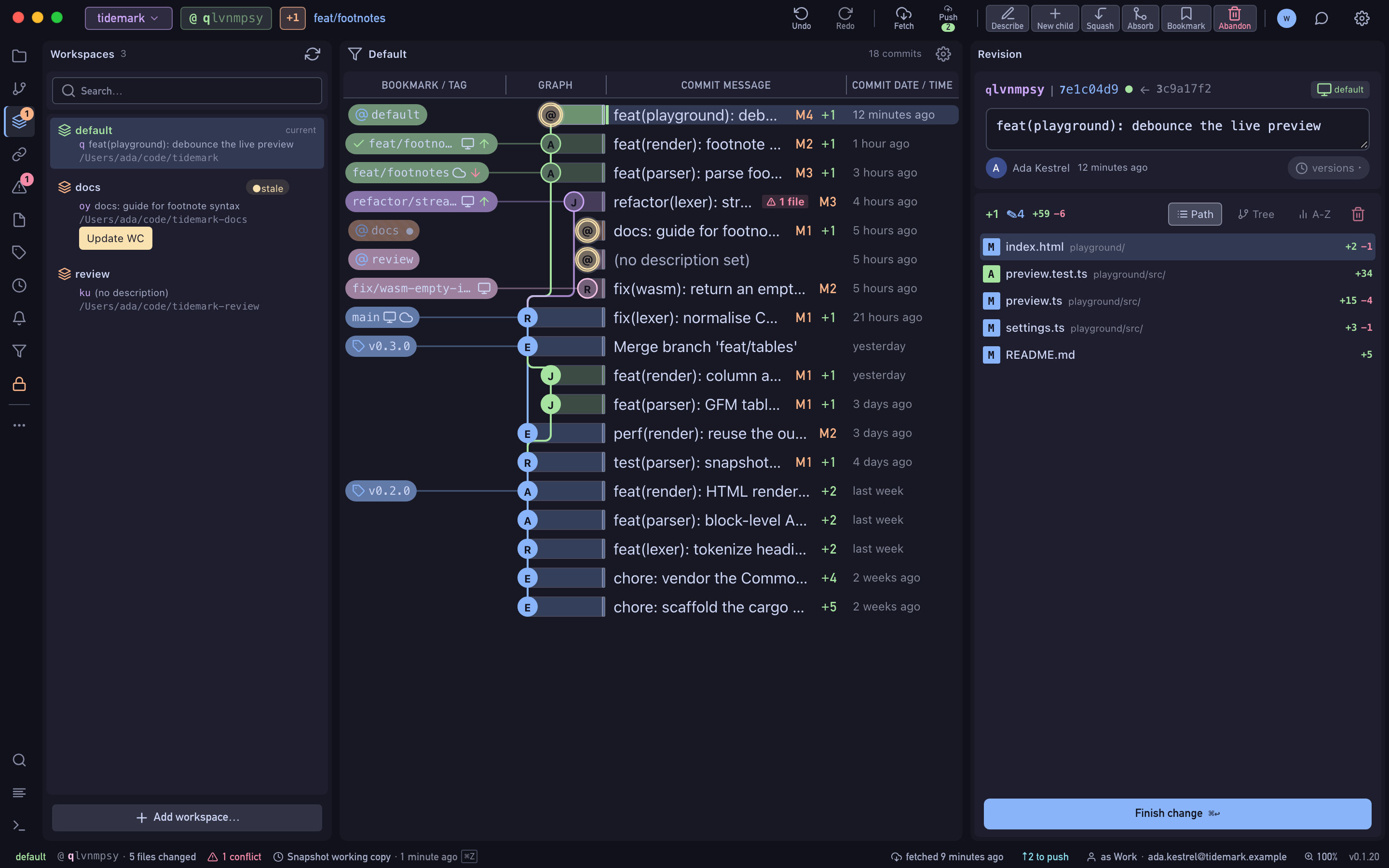The width and height of the screenshot is (1389, 868).
Task: Select the main bookmark chip
Action: coord(382,317)
